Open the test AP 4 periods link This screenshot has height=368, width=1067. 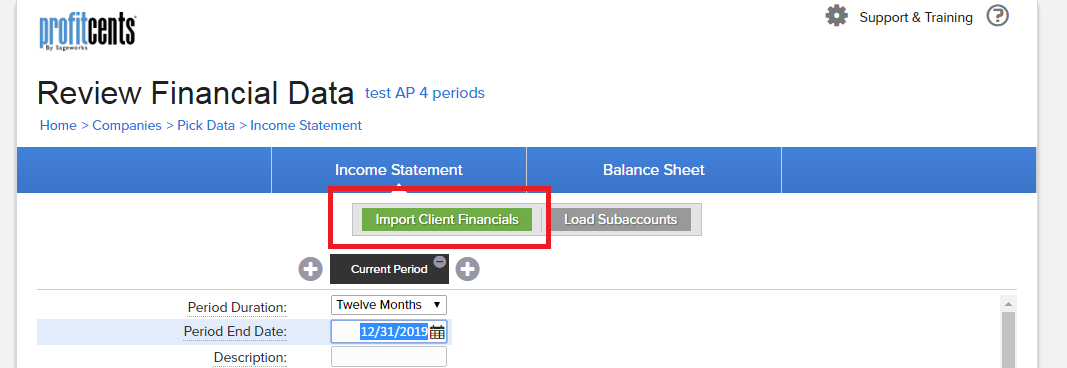[425, 93]
